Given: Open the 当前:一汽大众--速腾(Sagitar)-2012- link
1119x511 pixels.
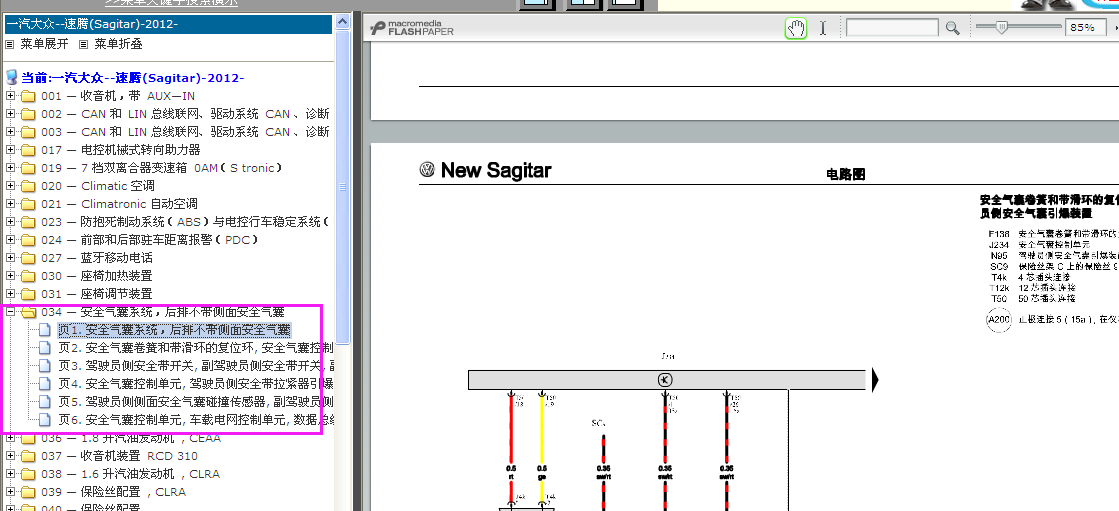Looking at the screenshot, I should [133, 78].
